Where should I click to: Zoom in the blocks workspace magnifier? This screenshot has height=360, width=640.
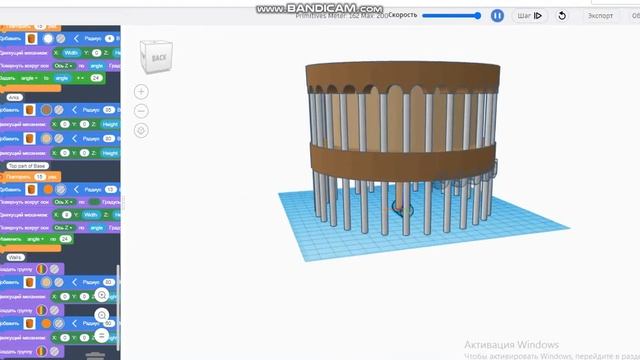click(x=102, y=295)
